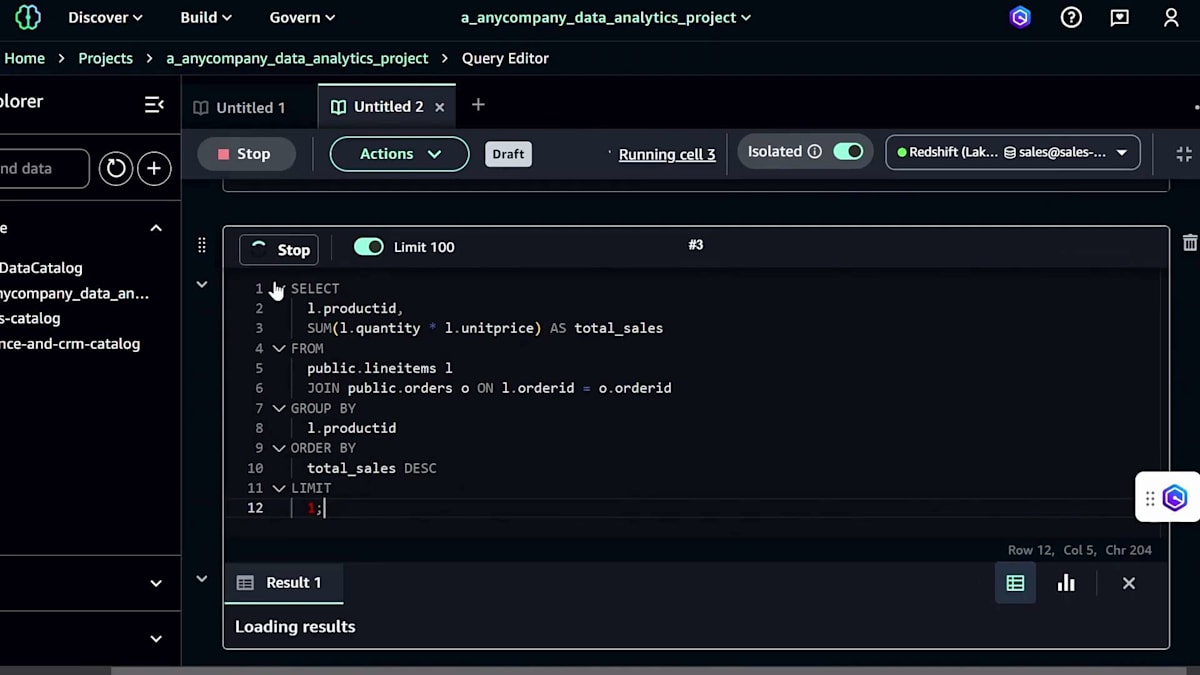Select the nce-and-crm-catalog tree item
This screenshot has height=675, width=1200.
tap(70, 343)
